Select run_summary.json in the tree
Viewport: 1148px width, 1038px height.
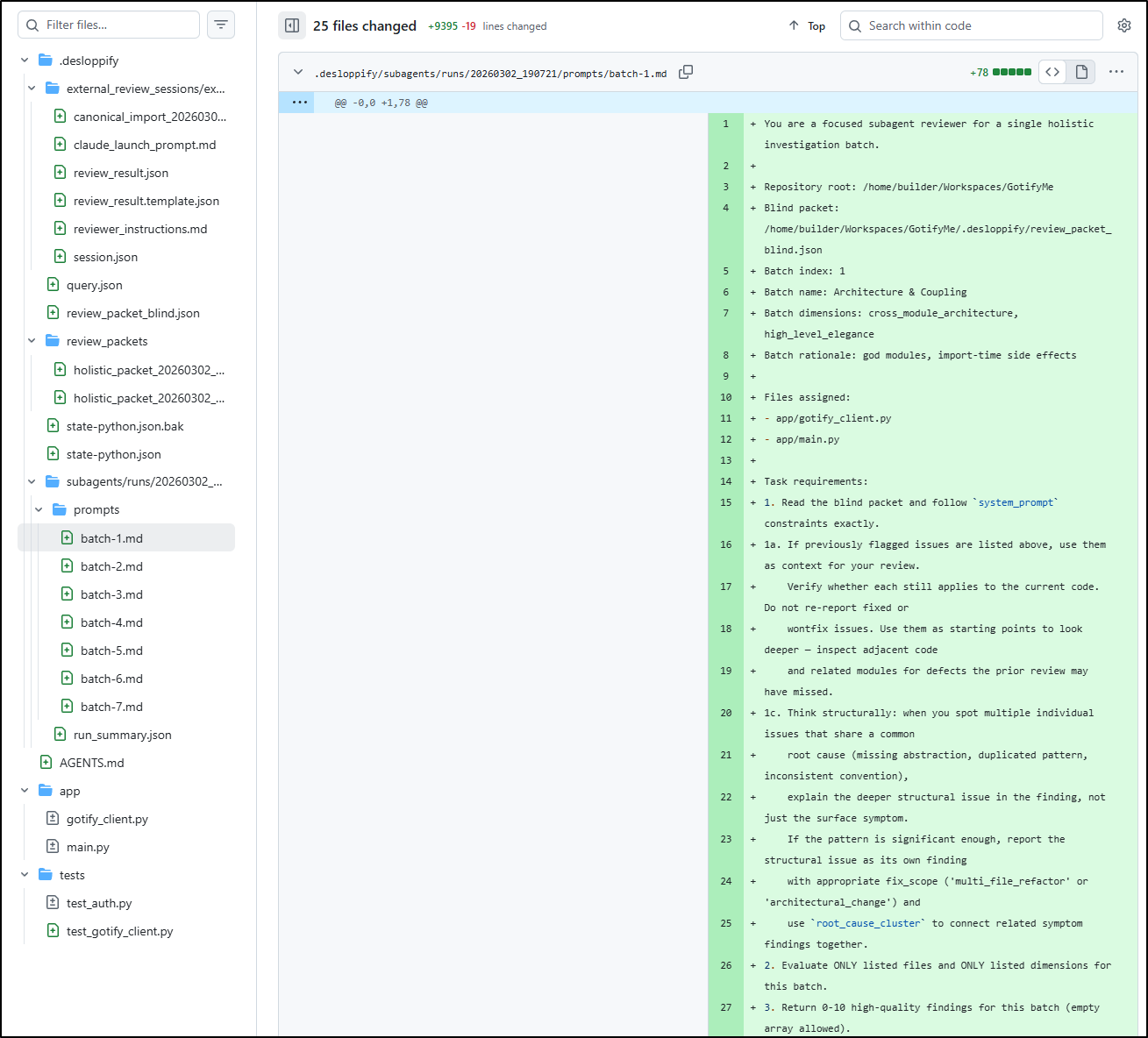tap(122, 735)
